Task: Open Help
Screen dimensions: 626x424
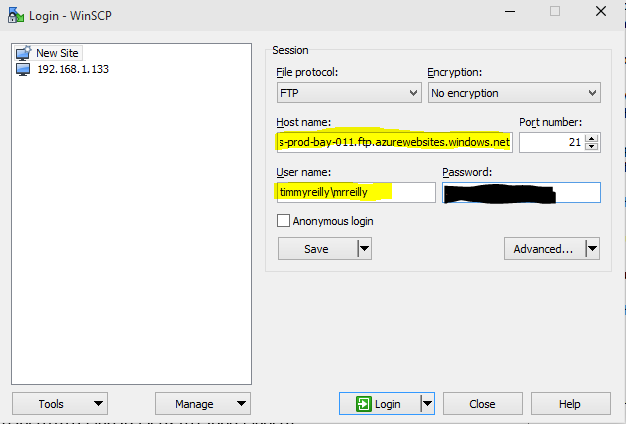Action: (x=570, y=404)
